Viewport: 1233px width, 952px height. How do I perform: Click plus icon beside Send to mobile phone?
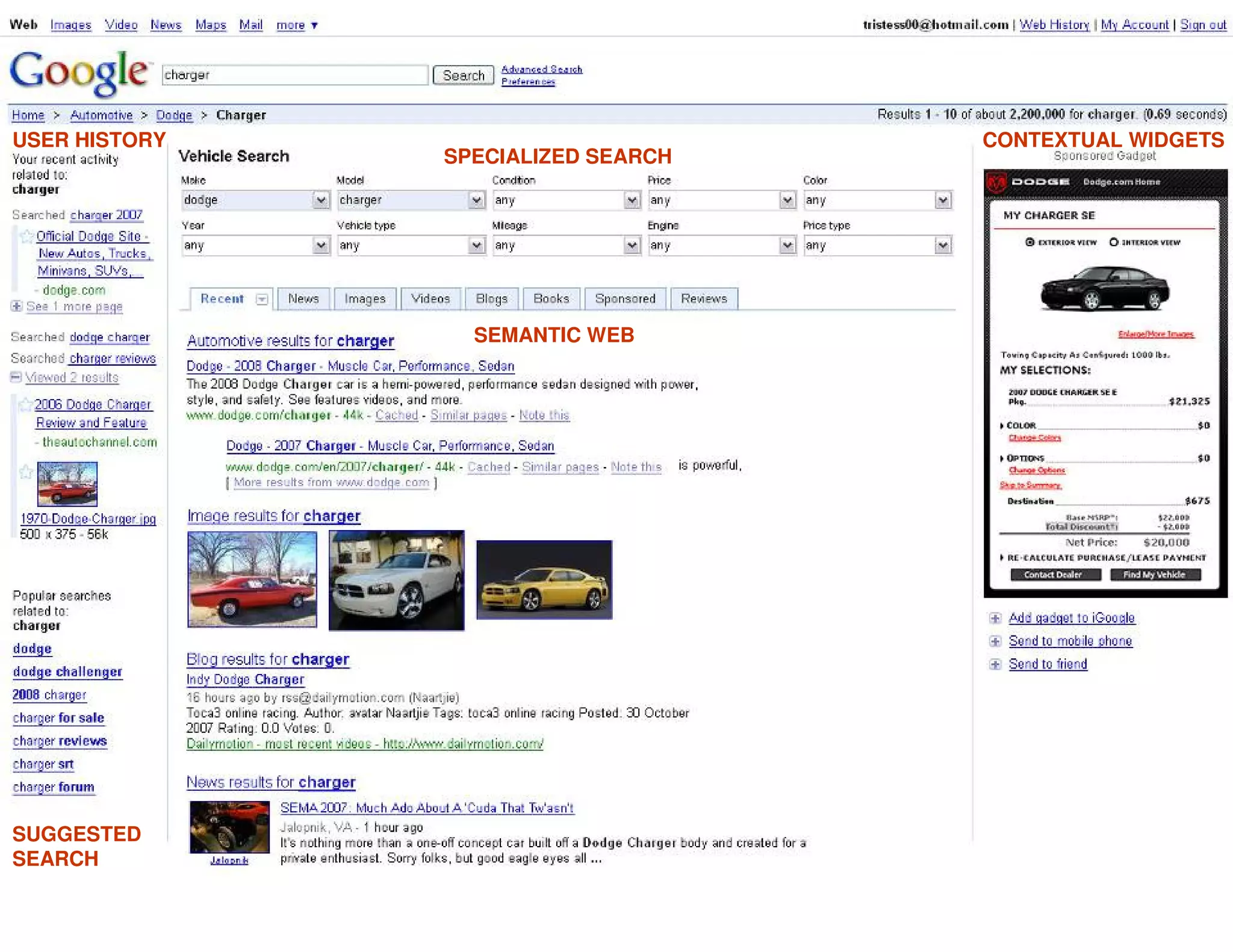click(995, 641)
